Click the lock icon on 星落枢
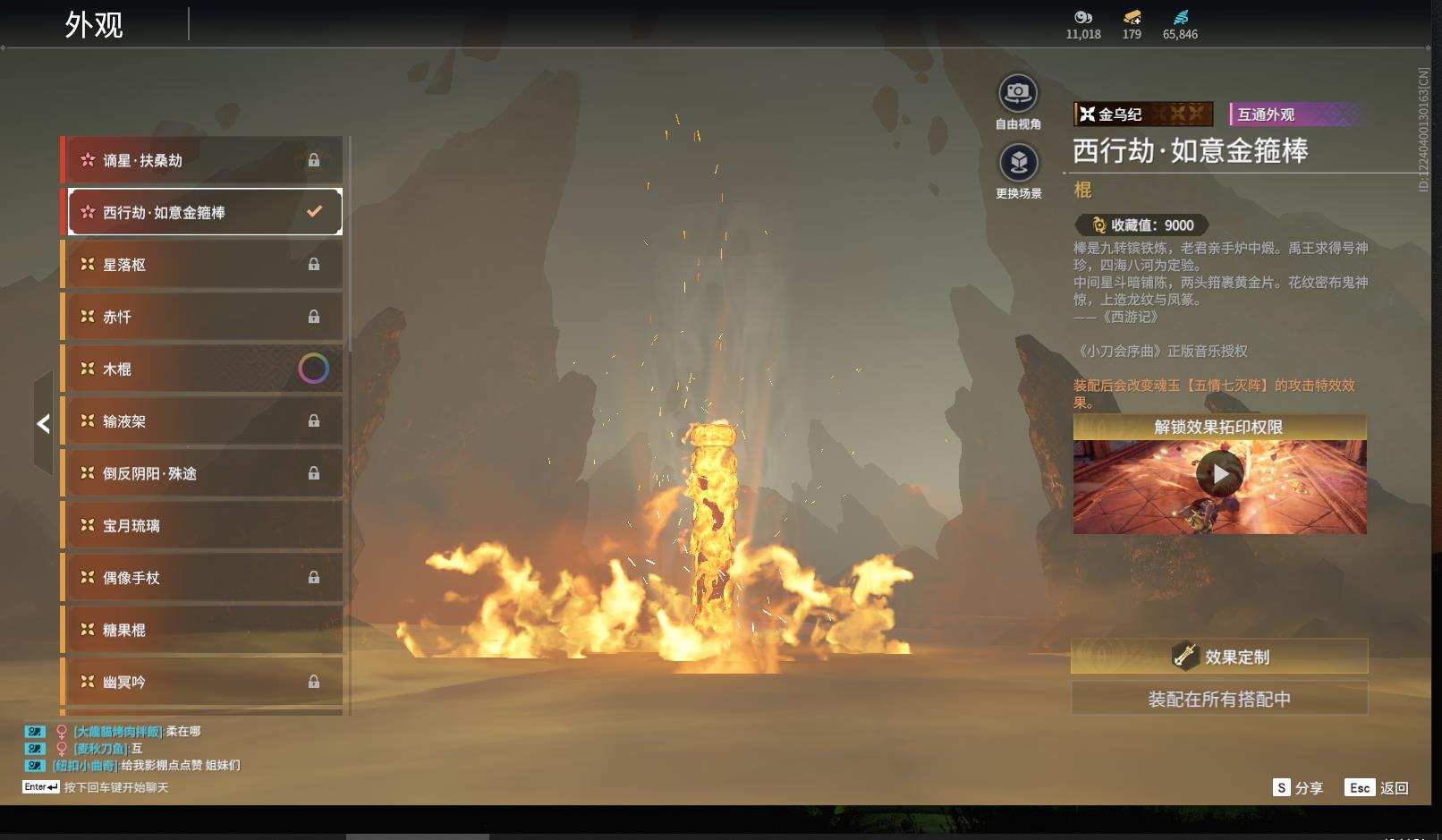The width and height of the screenshot is (1442, 840). click(x=314, y=264)
